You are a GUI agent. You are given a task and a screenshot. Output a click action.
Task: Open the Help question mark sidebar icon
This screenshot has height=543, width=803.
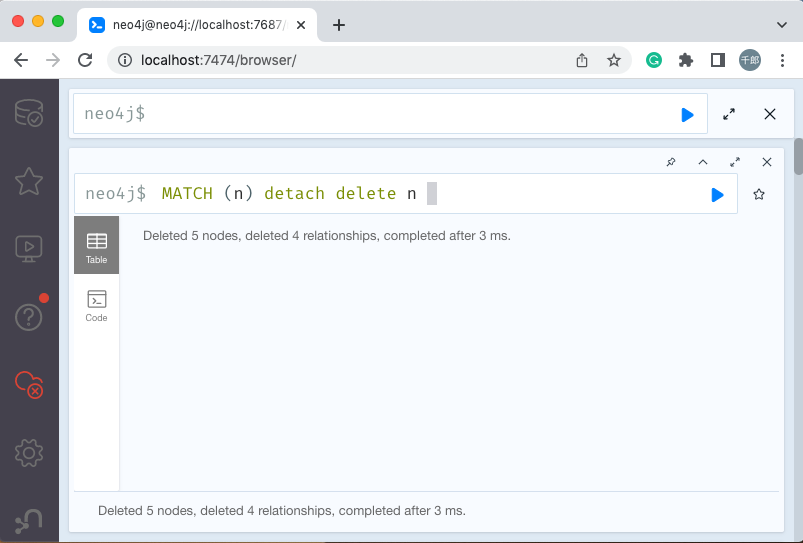[x=29, y=317]
